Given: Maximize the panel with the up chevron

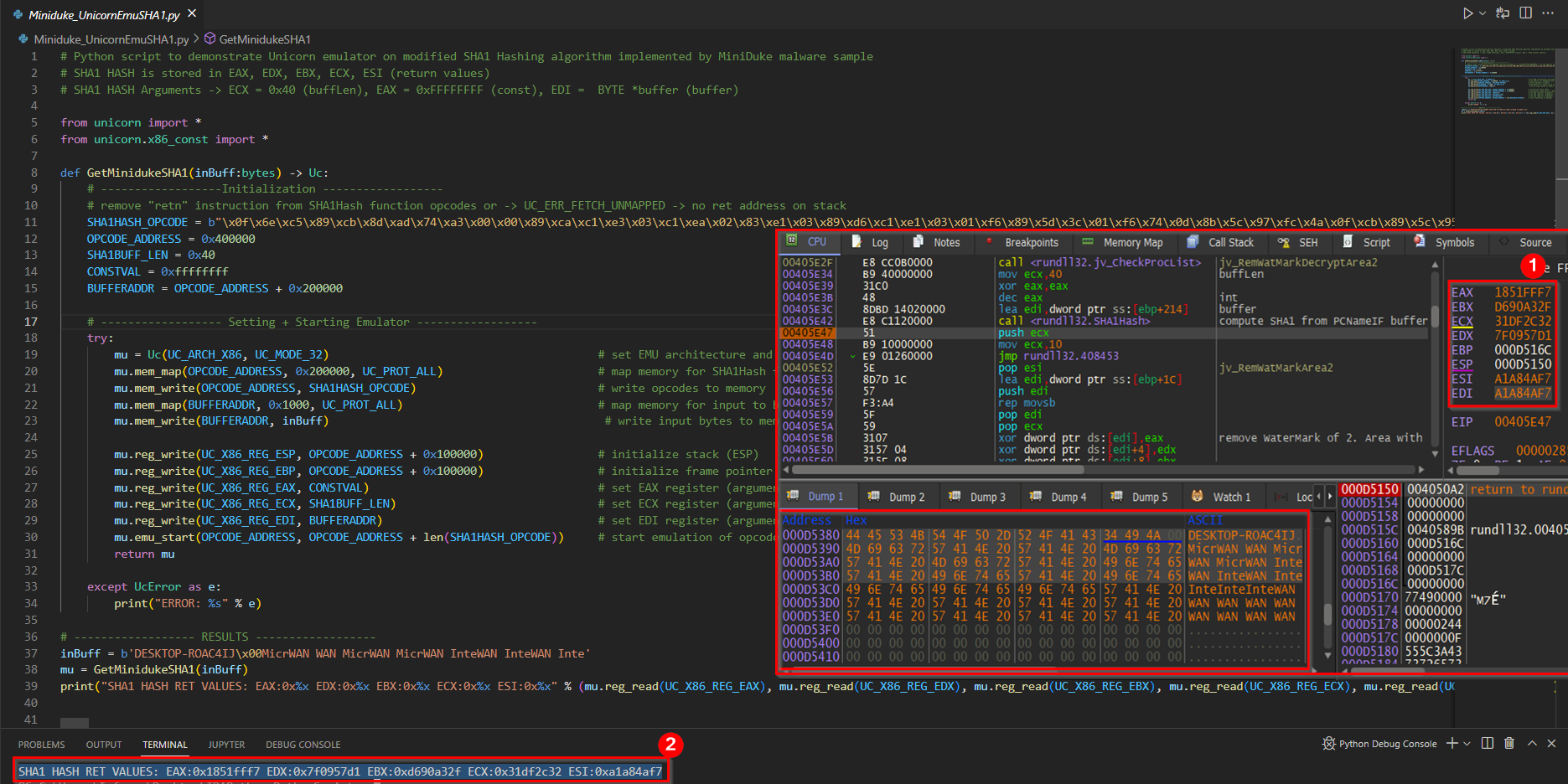Looking at the screenshot, I should tap(1532, 744).
